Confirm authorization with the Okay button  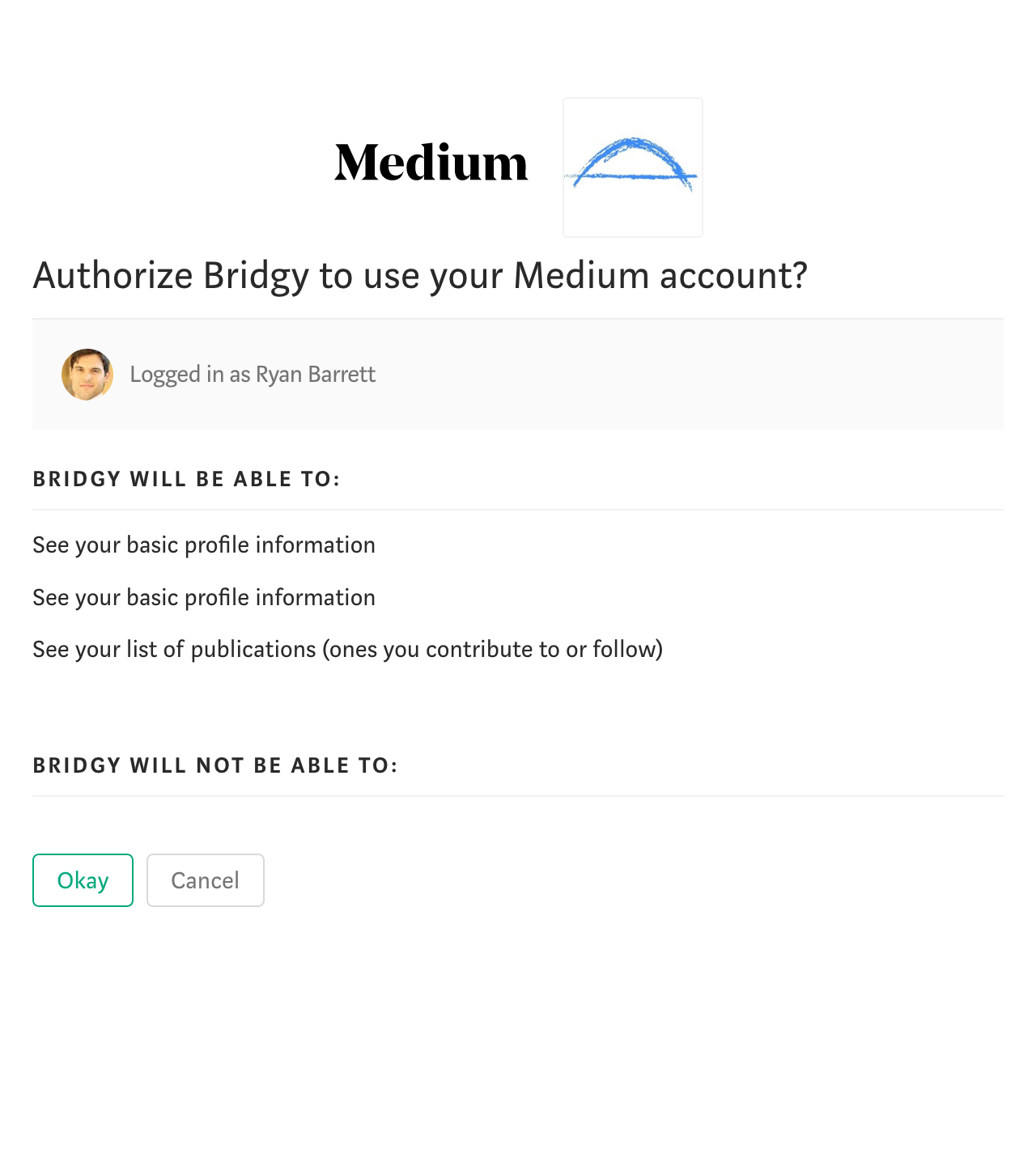(x=83, y=880)
